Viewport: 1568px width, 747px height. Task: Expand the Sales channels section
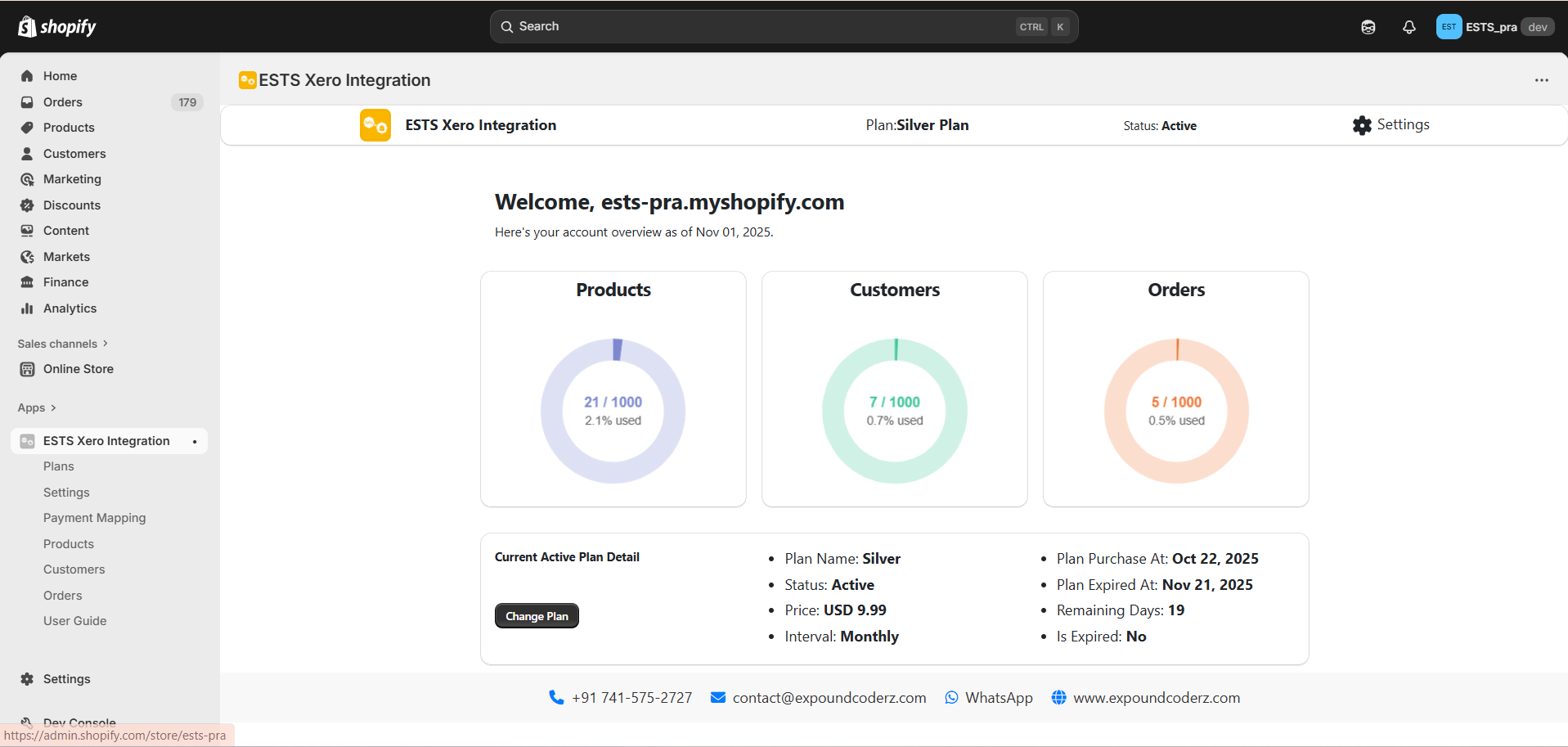62,344
